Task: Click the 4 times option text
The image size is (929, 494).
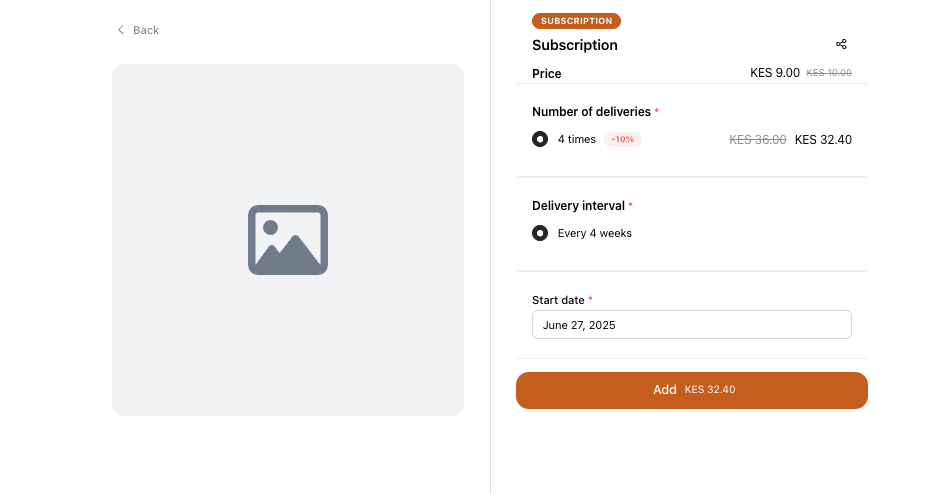Action: pos(576,139)
